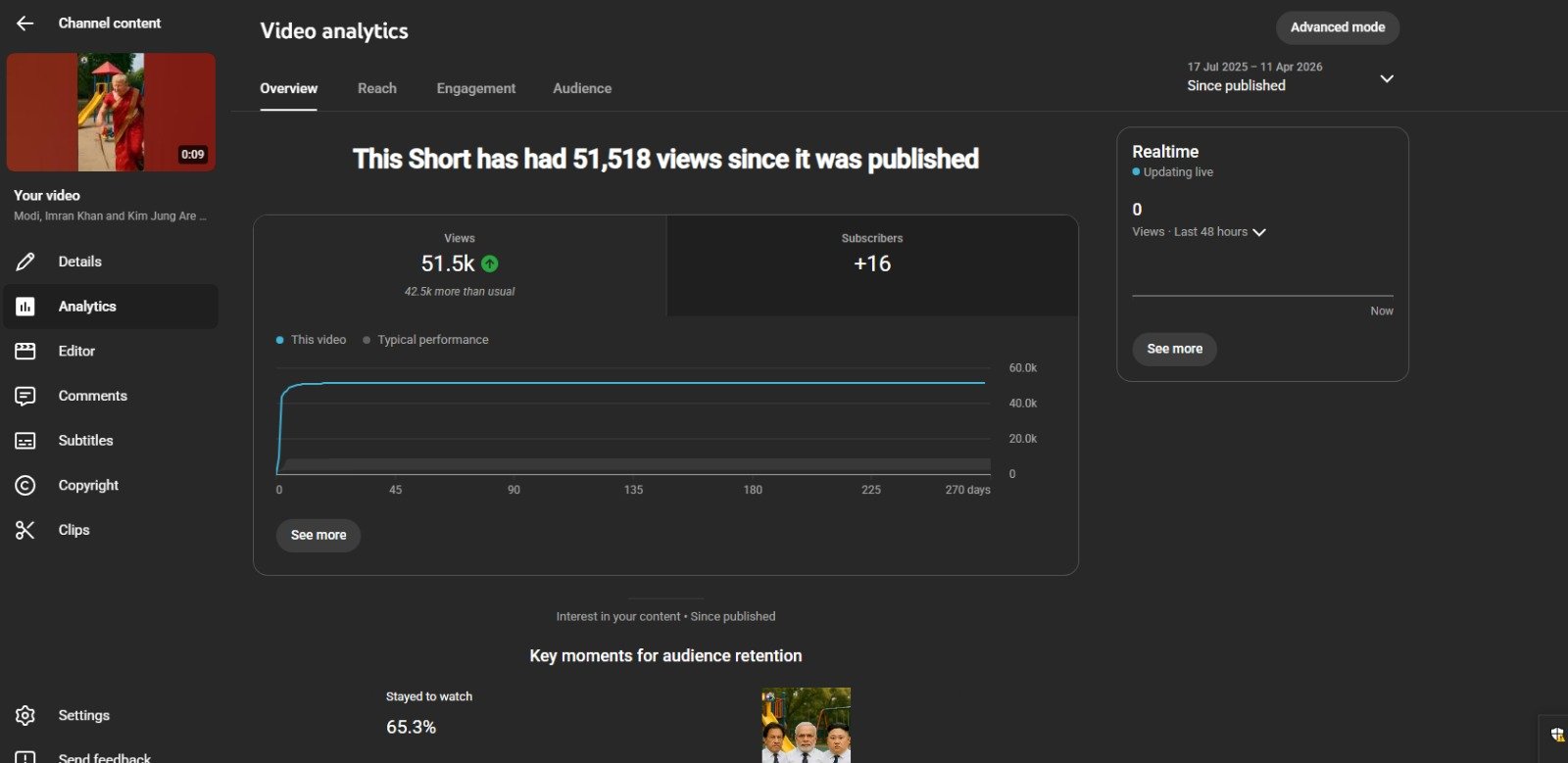Select the Clips scissors icon

pyautogui.click(x=25, y=530)
